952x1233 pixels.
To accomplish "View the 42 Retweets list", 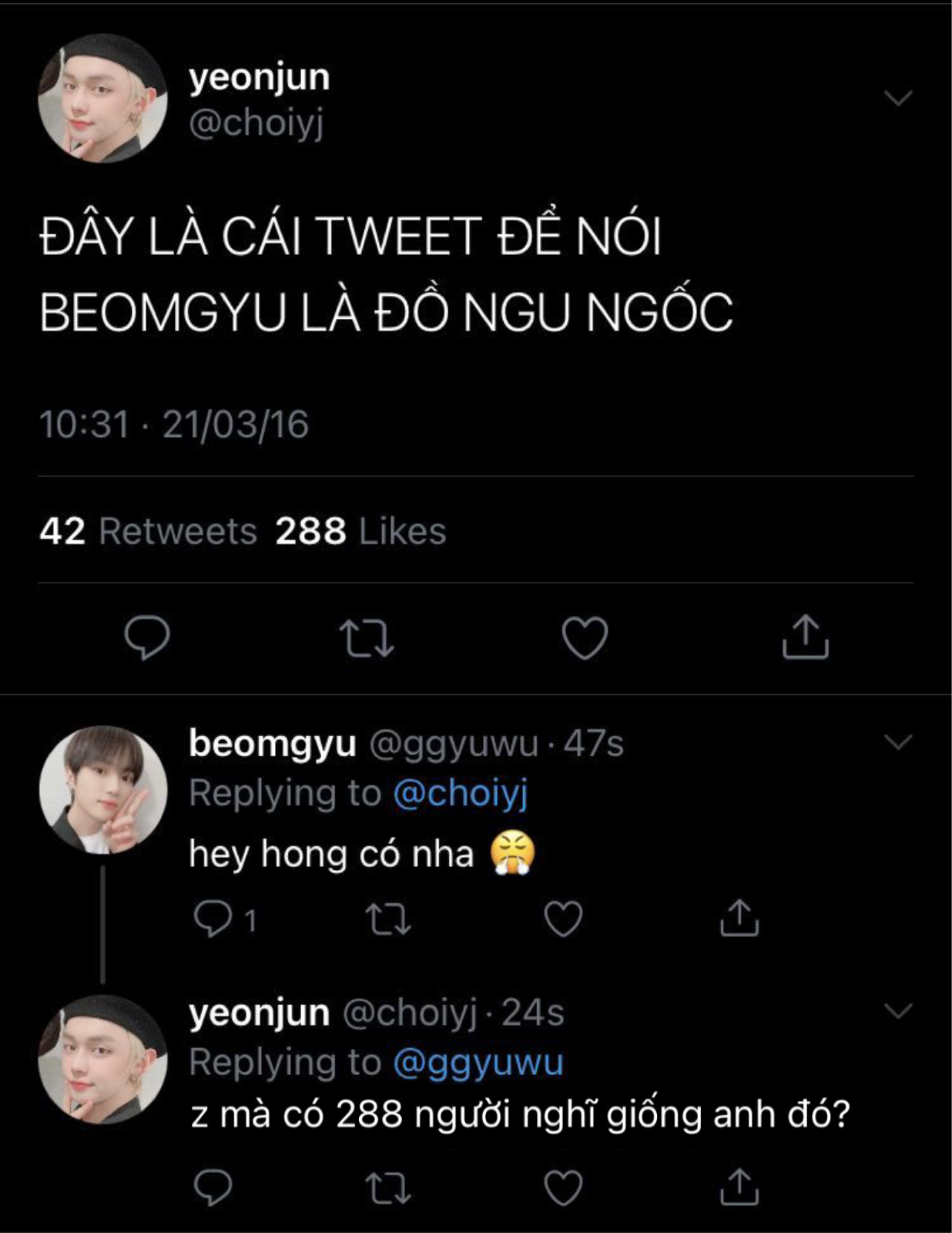I will point(148,531).
